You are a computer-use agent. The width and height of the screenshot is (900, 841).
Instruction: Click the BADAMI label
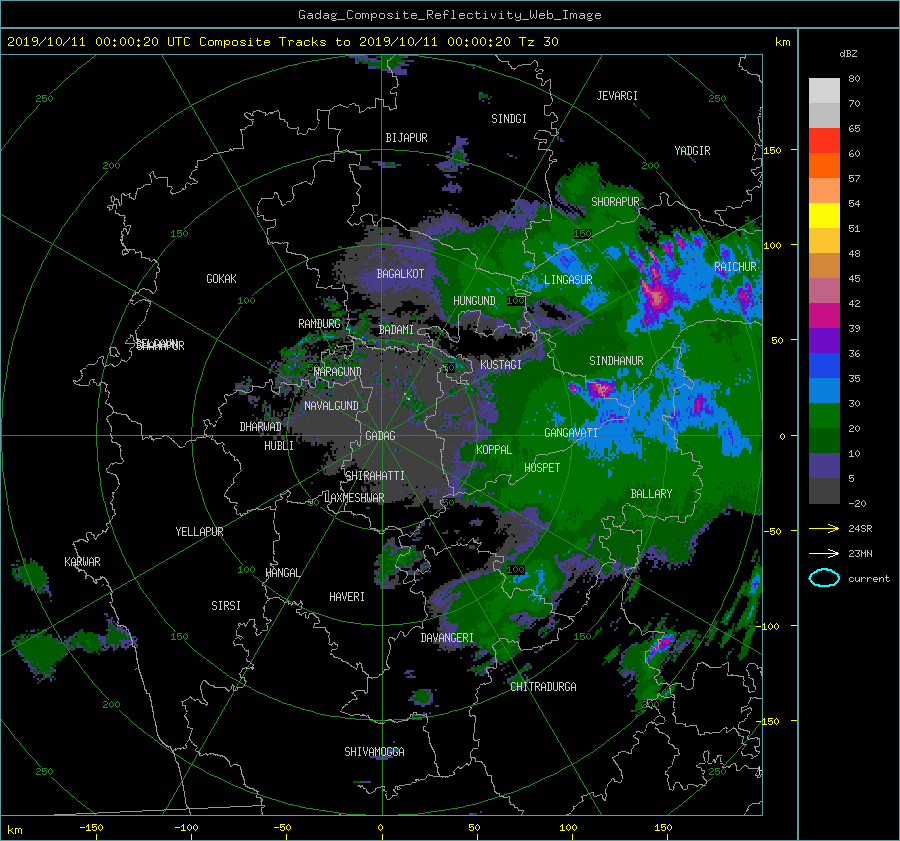click(x=396, y=330)
